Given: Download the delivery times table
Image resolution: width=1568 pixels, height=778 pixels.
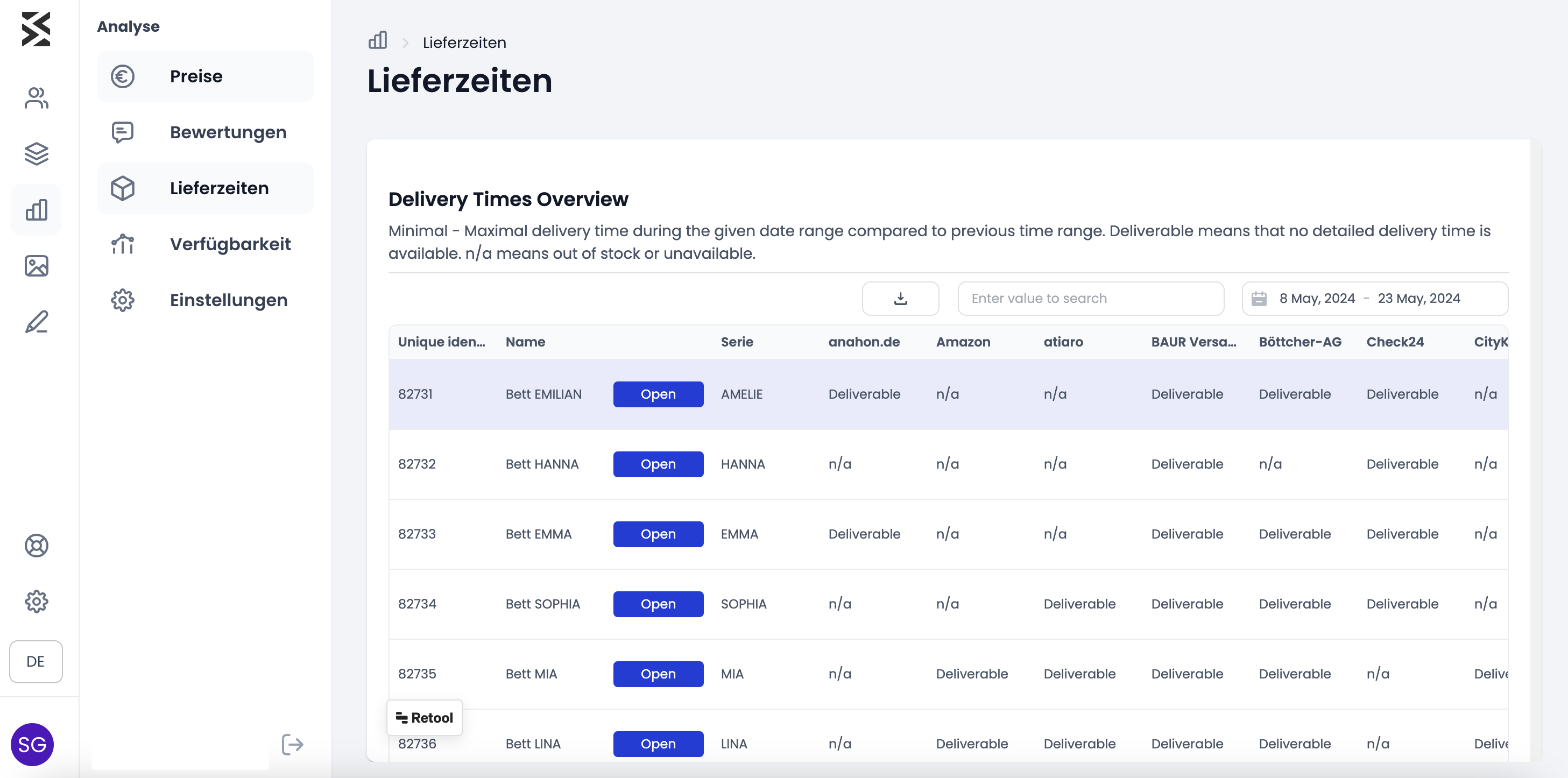Looking at the screenshot, I should [x=900, y=298].
